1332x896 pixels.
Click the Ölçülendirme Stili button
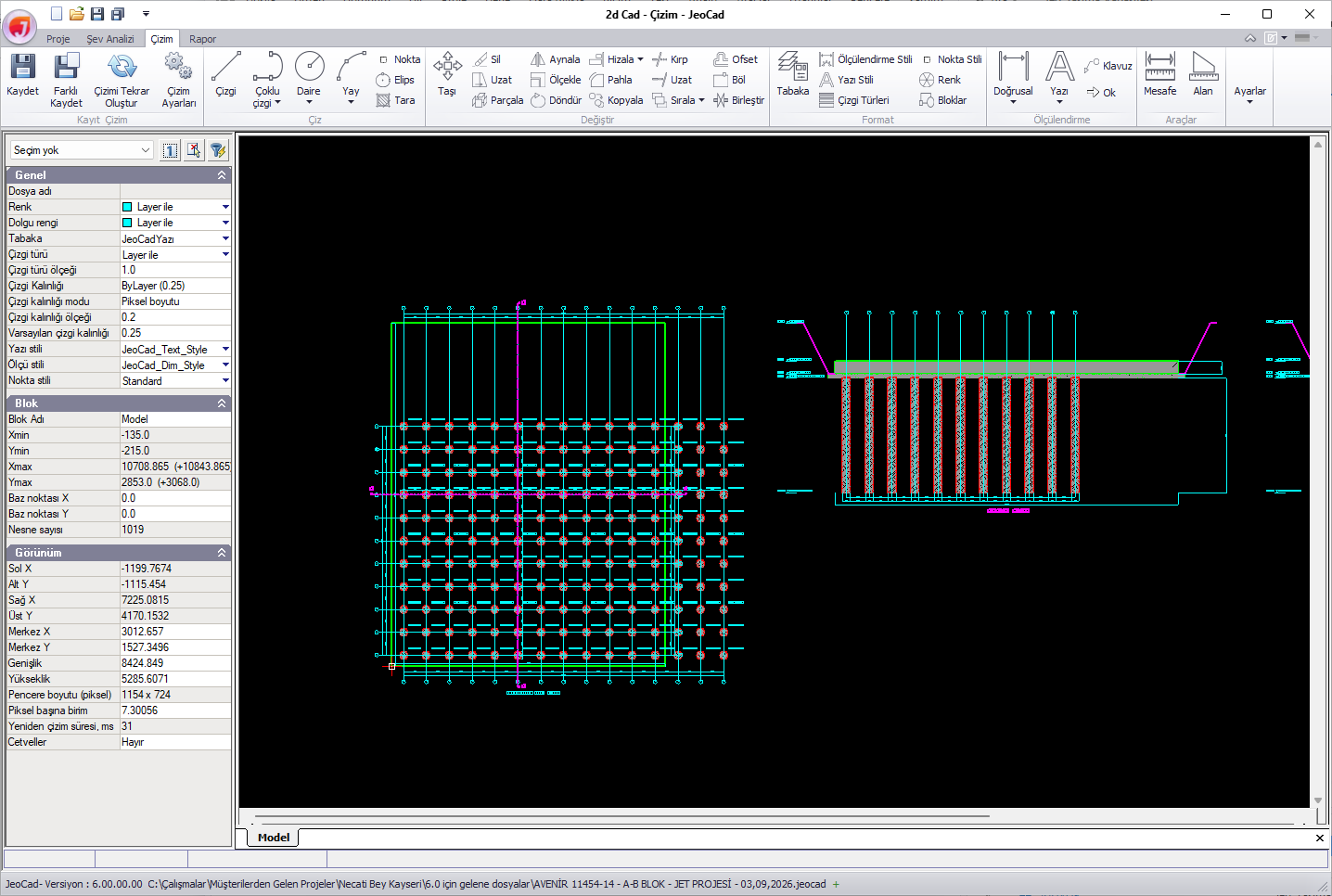[x=865, y=59]
